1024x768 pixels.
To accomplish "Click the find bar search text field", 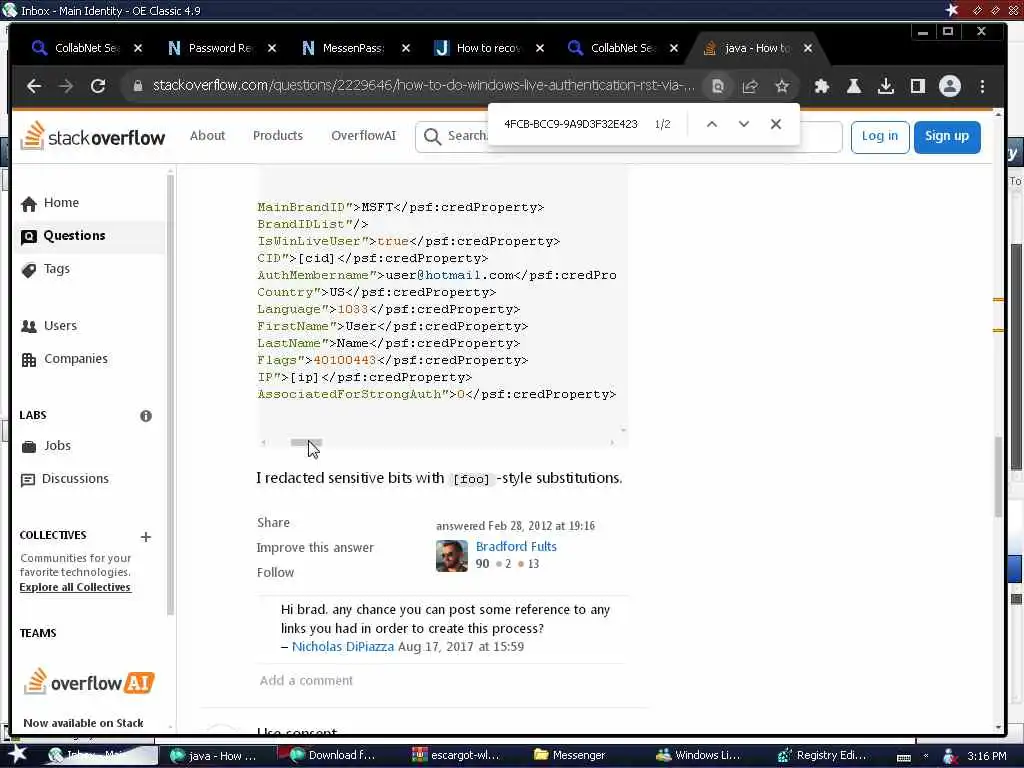I will pos(571,124).
